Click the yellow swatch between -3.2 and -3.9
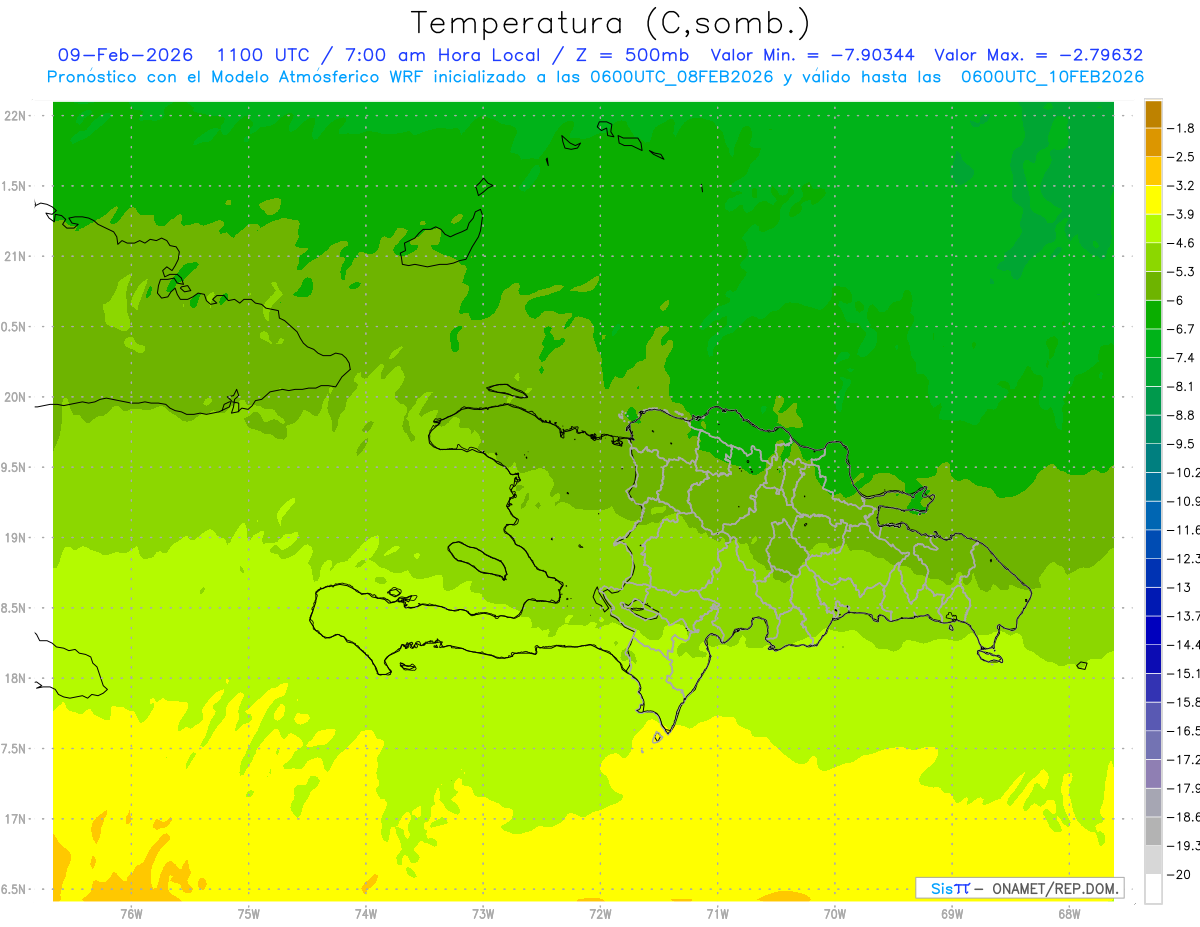This screenshot has width=1200, height=927. pyautogui.click(x=1153, y=200)
